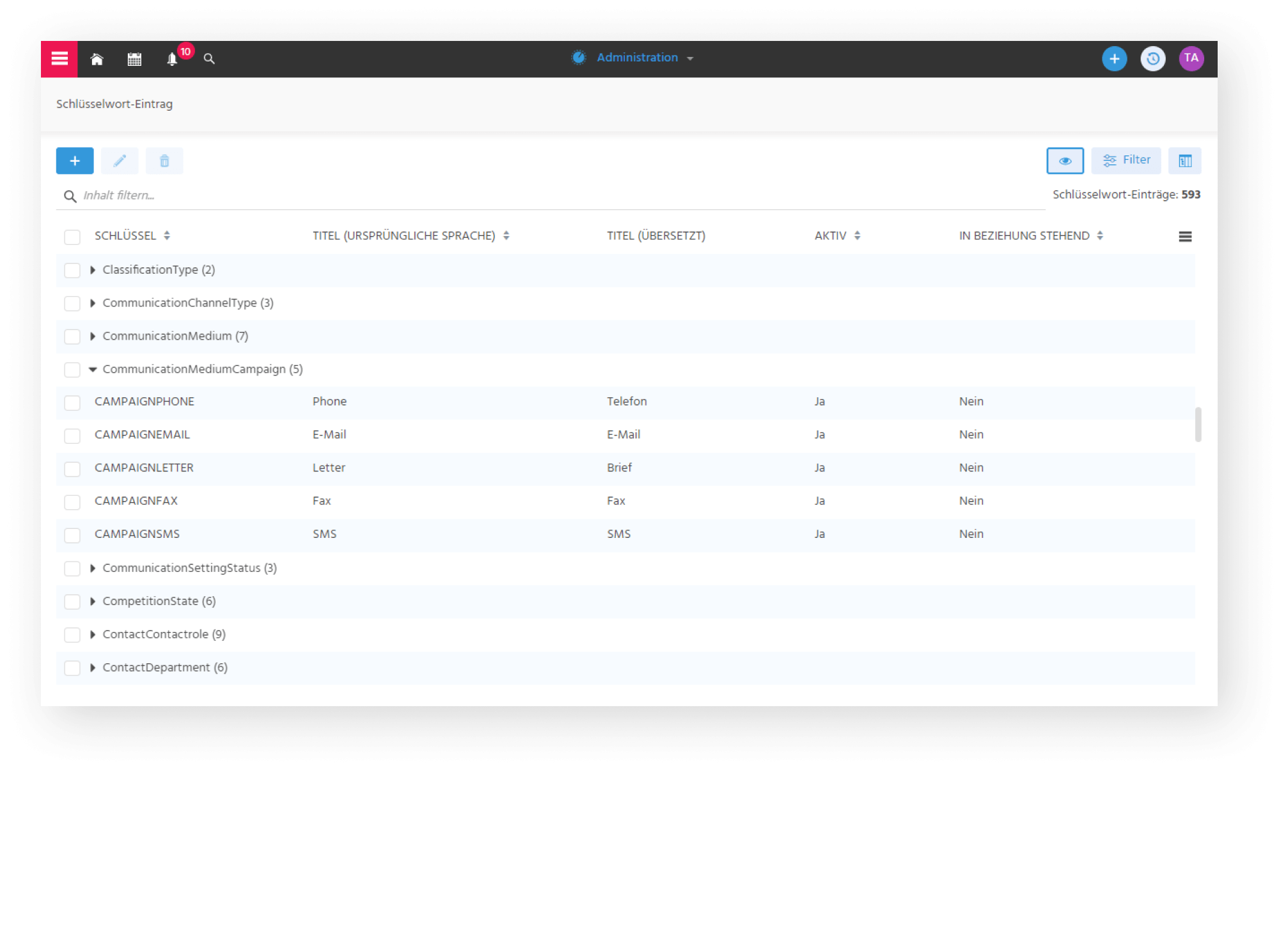Viewport: 1288px width, 930px height.
Task: Click the table's vertical scrollbar handle
Action: (x=1198, y=424)
